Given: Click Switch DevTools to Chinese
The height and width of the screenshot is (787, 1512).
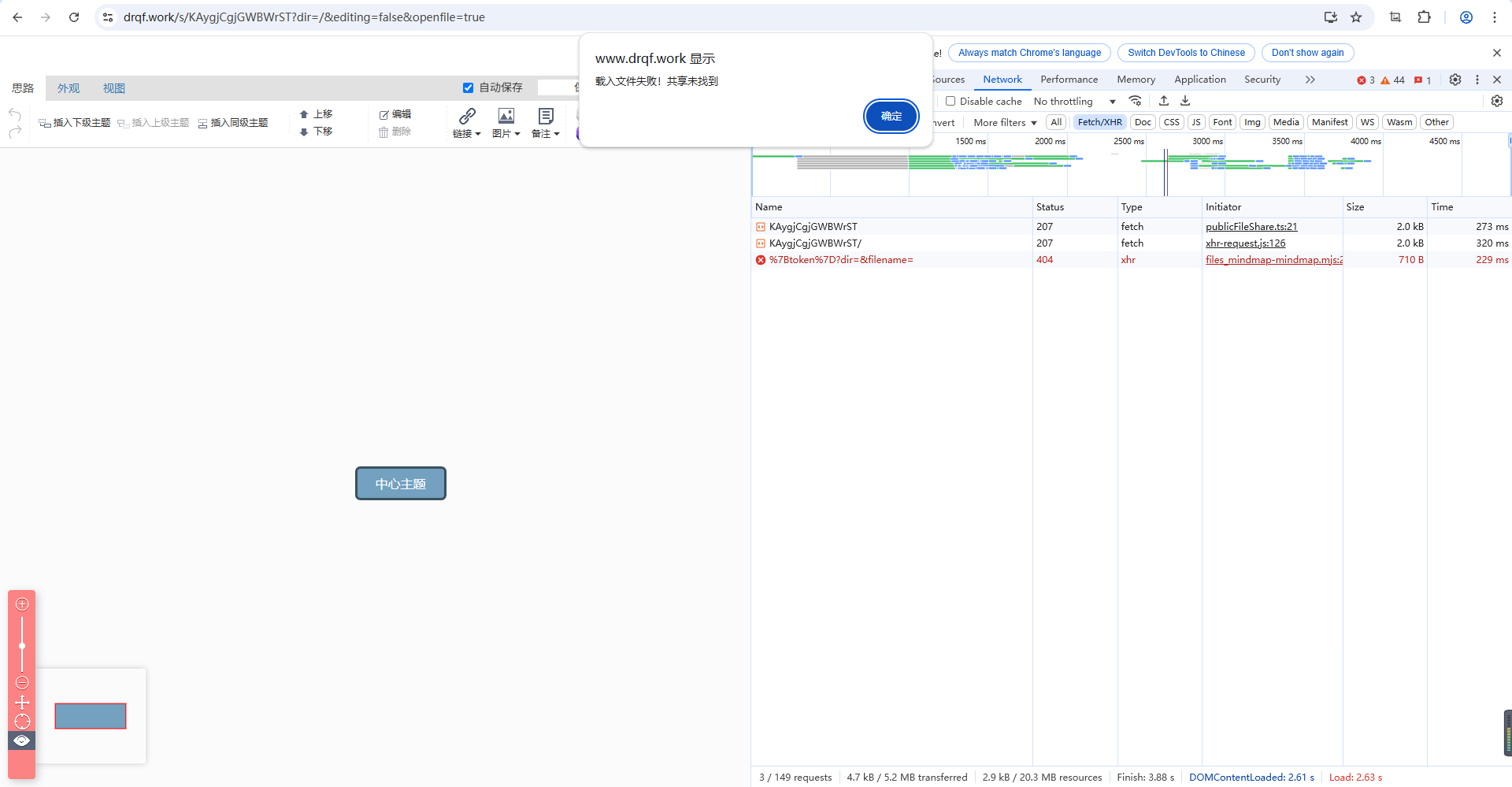Looking at the screenshot, I should coord(1186,53).
